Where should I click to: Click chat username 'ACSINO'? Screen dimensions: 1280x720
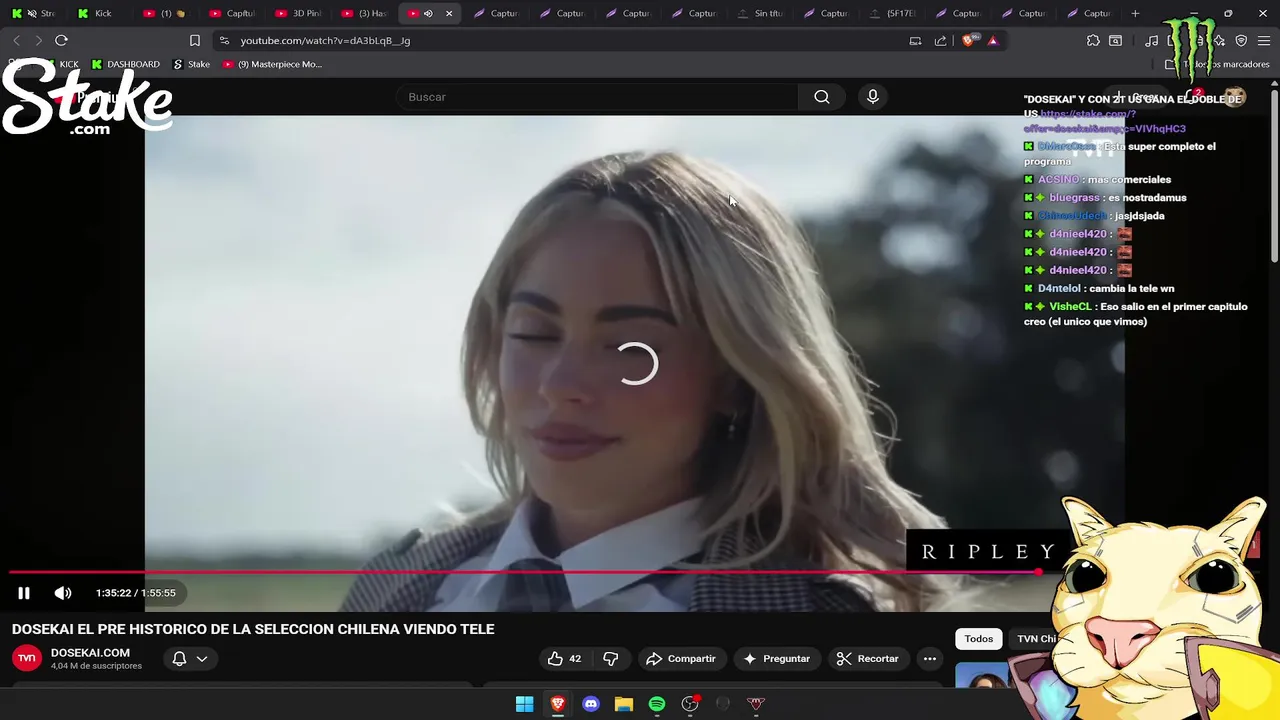click(x=1058, y=180)
